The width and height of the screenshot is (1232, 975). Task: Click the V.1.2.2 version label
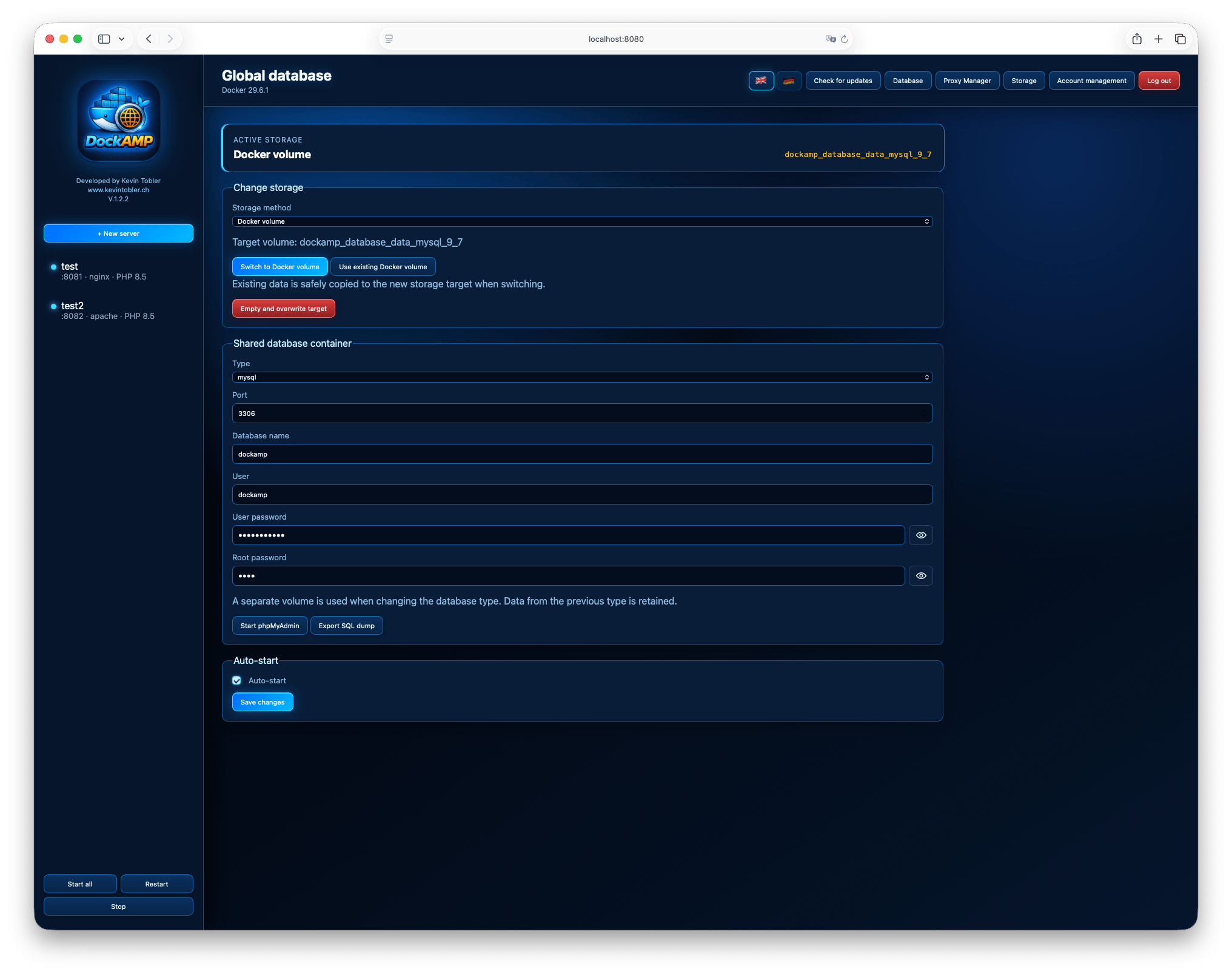(118, 199)
